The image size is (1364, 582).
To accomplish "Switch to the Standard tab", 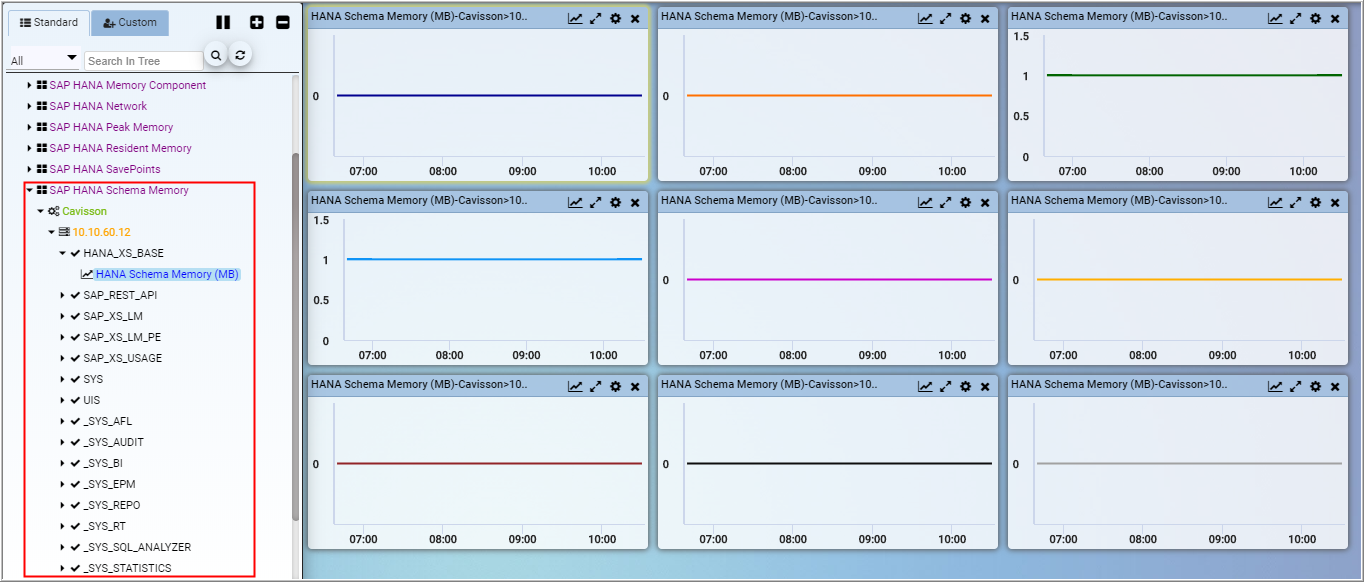I will [48, 23].
